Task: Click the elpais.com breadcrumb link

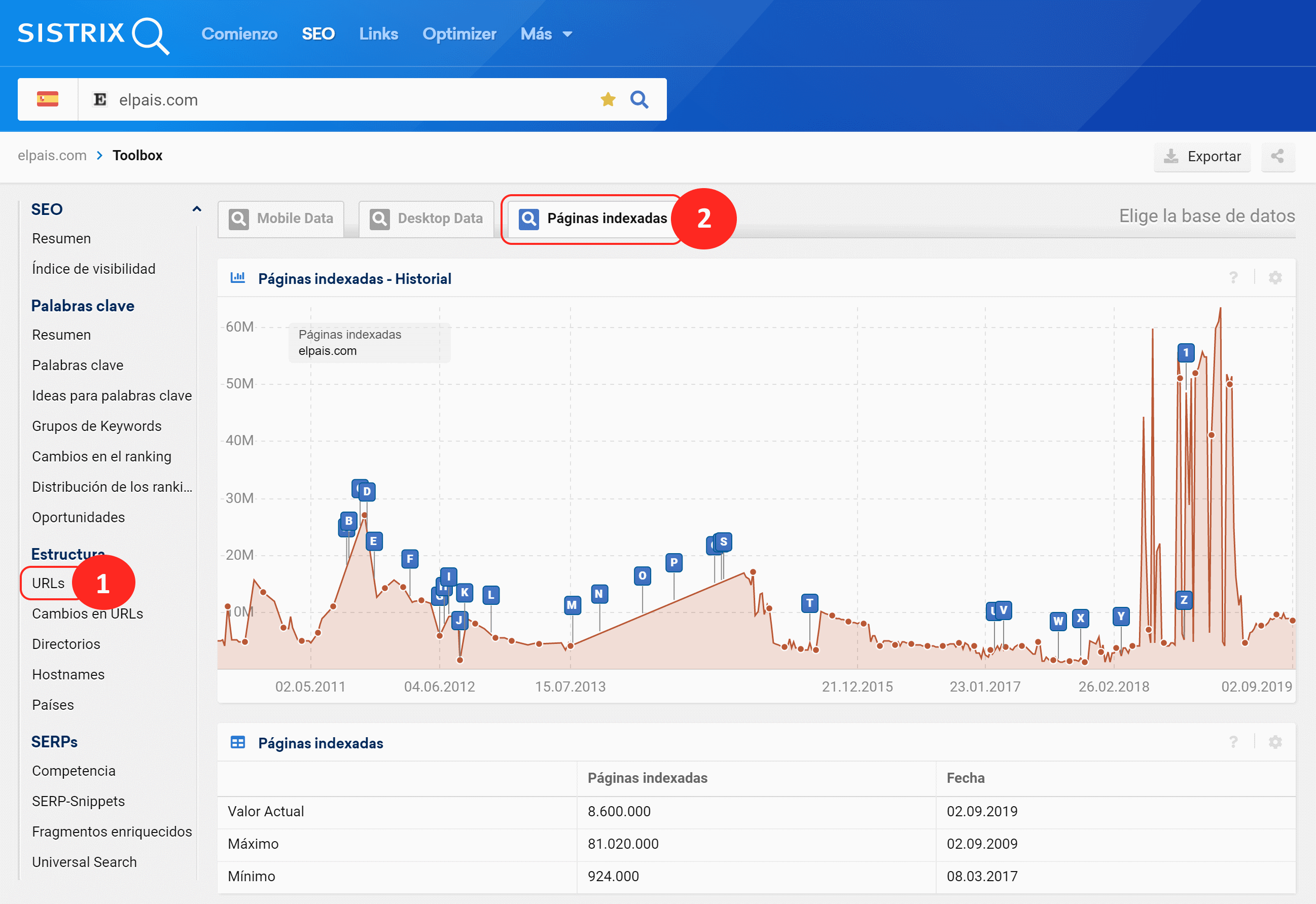Action: coord(52,156)
